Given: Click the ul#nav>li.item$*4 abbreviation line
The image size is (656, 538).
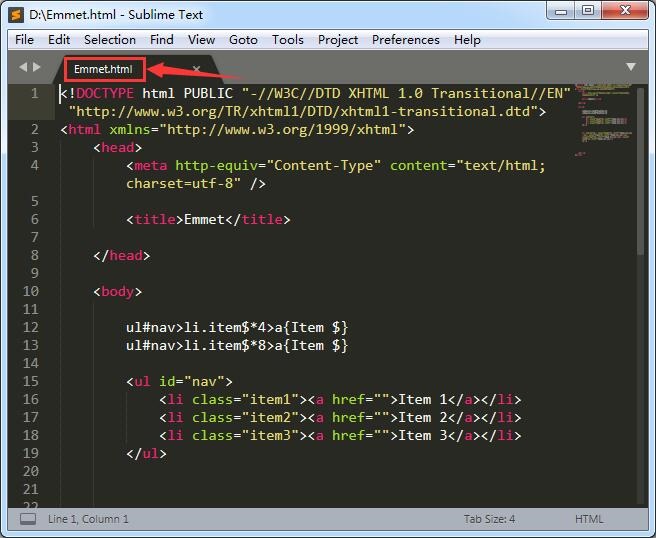Looking at the screenshot, I should click(237, 327).
